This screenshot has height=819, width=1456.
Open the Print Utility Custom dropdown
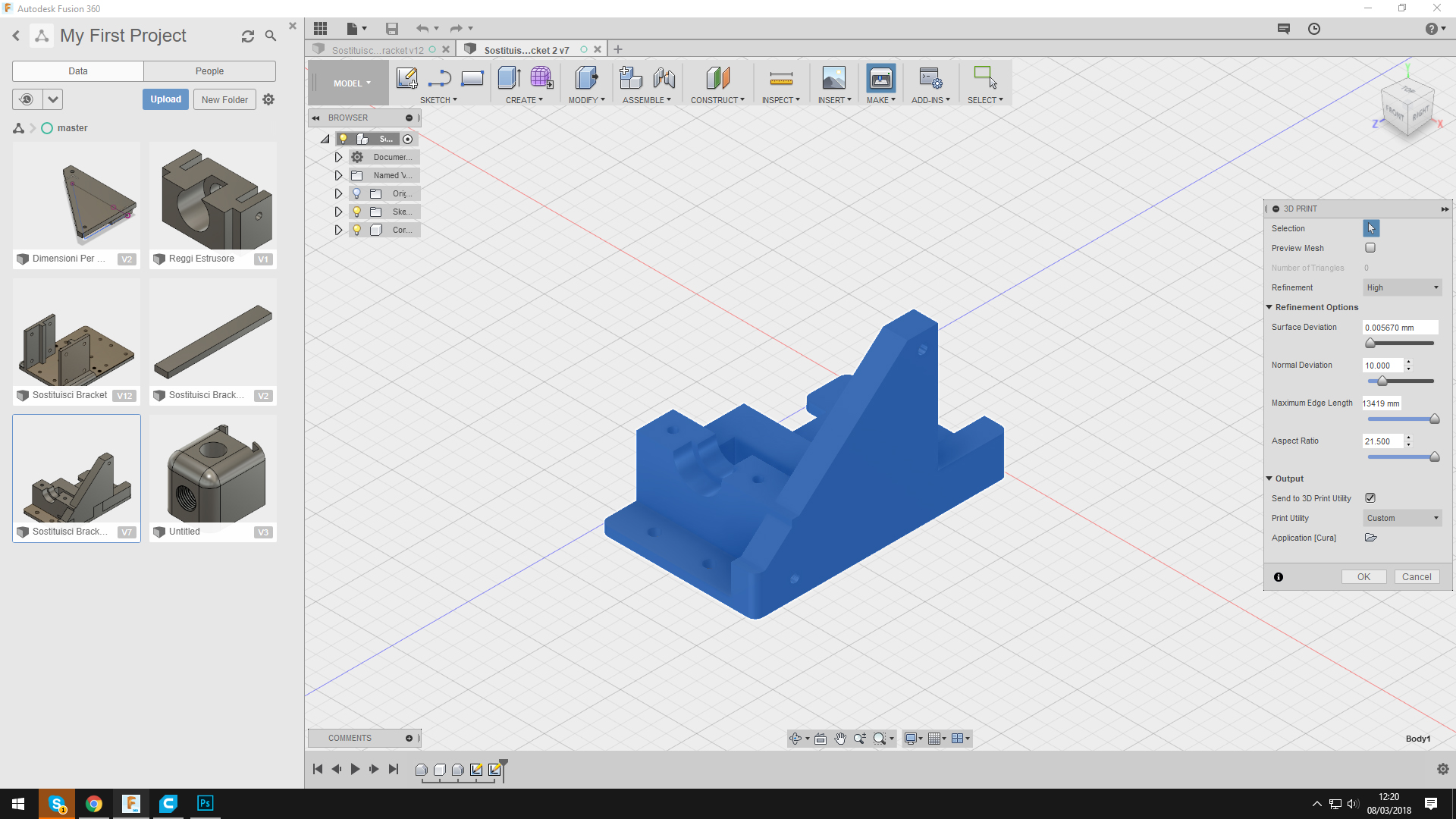click(x=1402, y=518)
